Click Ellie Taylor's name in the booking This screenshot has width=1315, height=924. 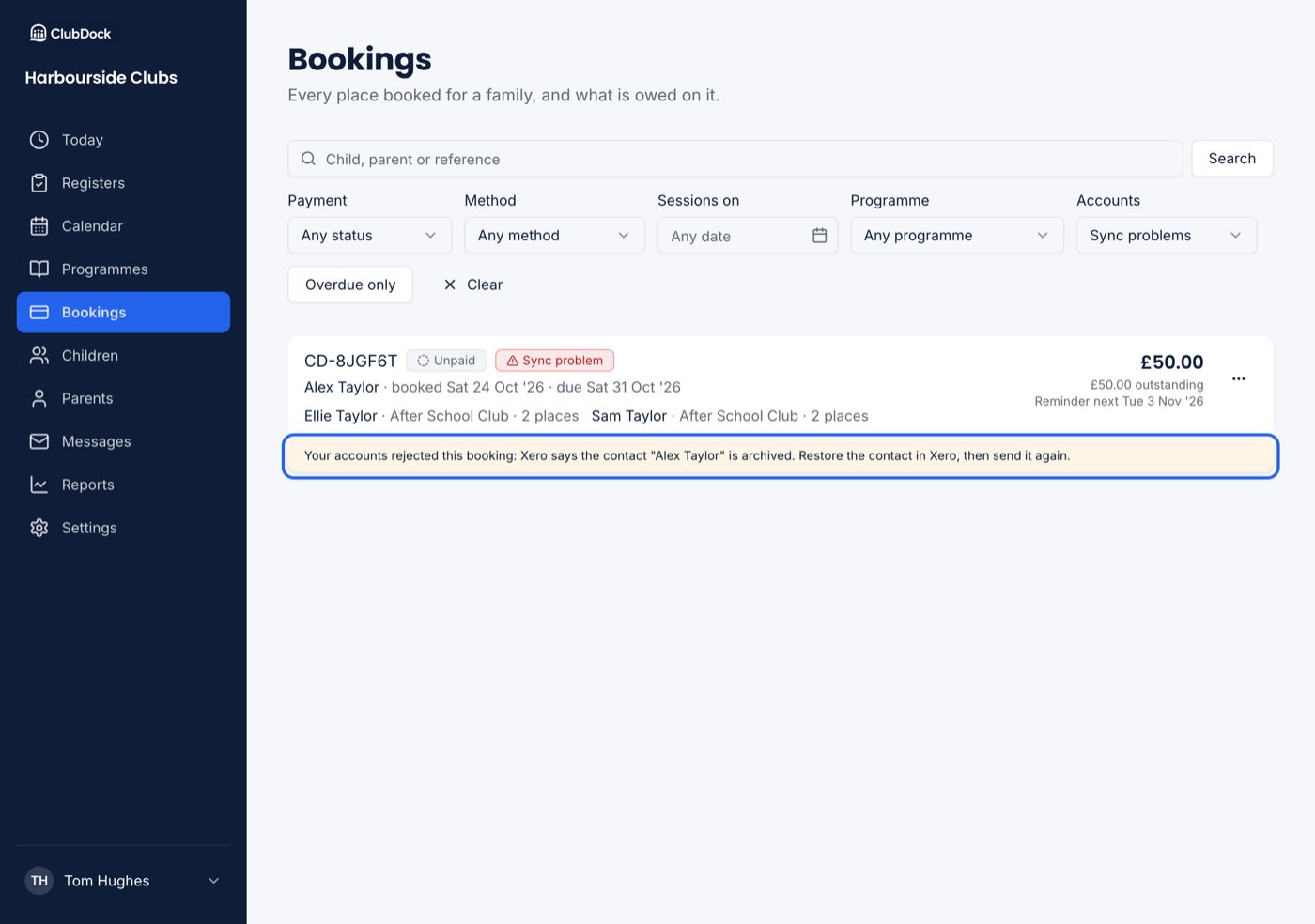pyautogui.click(x=341, y=416)
